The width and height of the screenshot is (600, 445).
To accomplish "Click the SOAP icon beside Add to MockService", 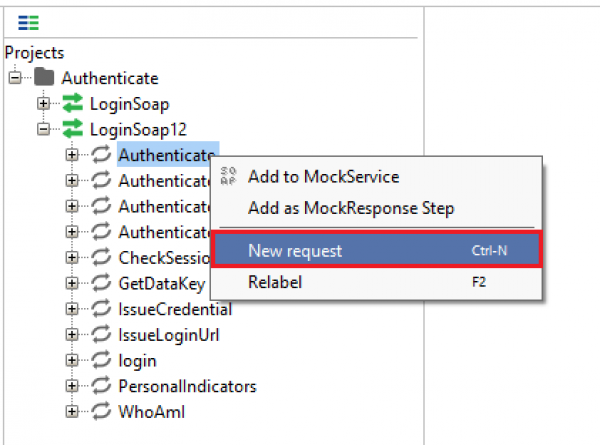I will [228, 176].
